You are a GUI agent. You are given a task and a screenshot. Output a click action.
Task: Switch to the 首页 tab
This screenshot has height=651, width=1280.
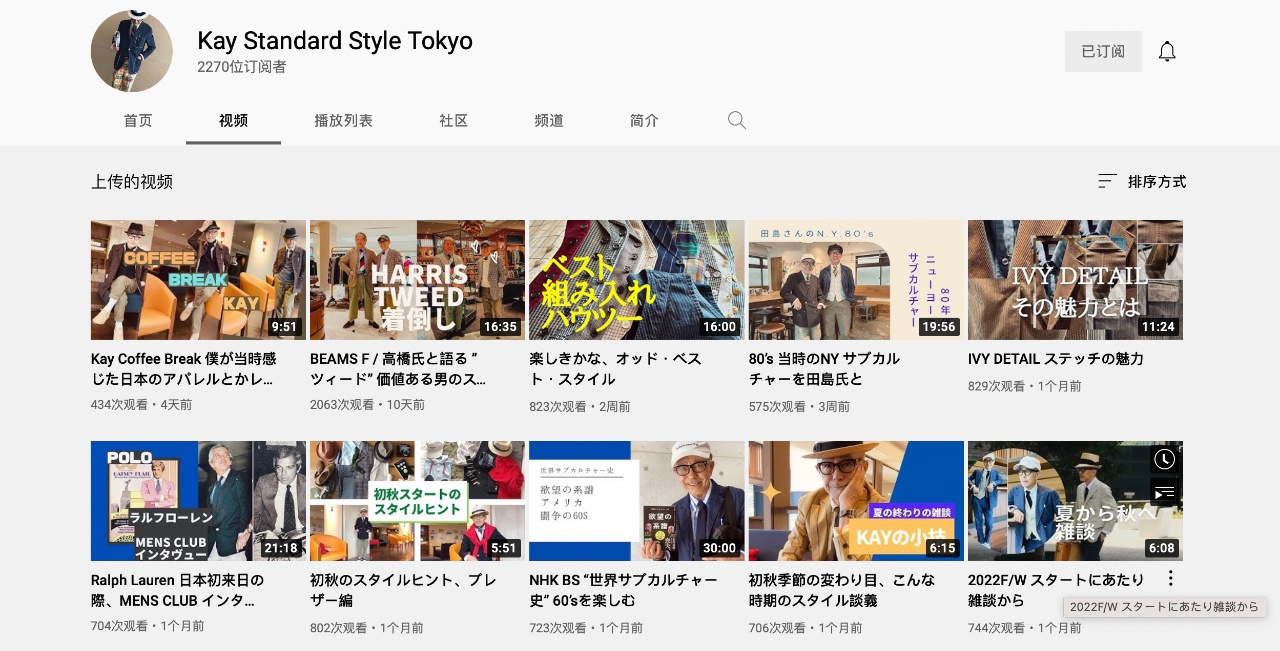[x=138, y=120]
